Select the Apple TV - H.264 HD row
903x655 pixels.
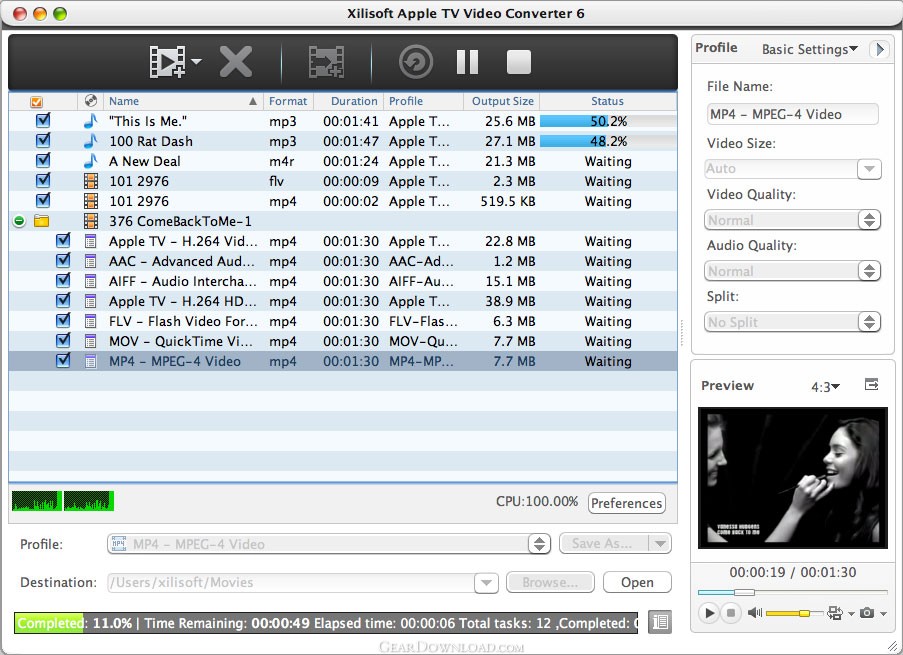pyautogui.click(x=343, y=301)
